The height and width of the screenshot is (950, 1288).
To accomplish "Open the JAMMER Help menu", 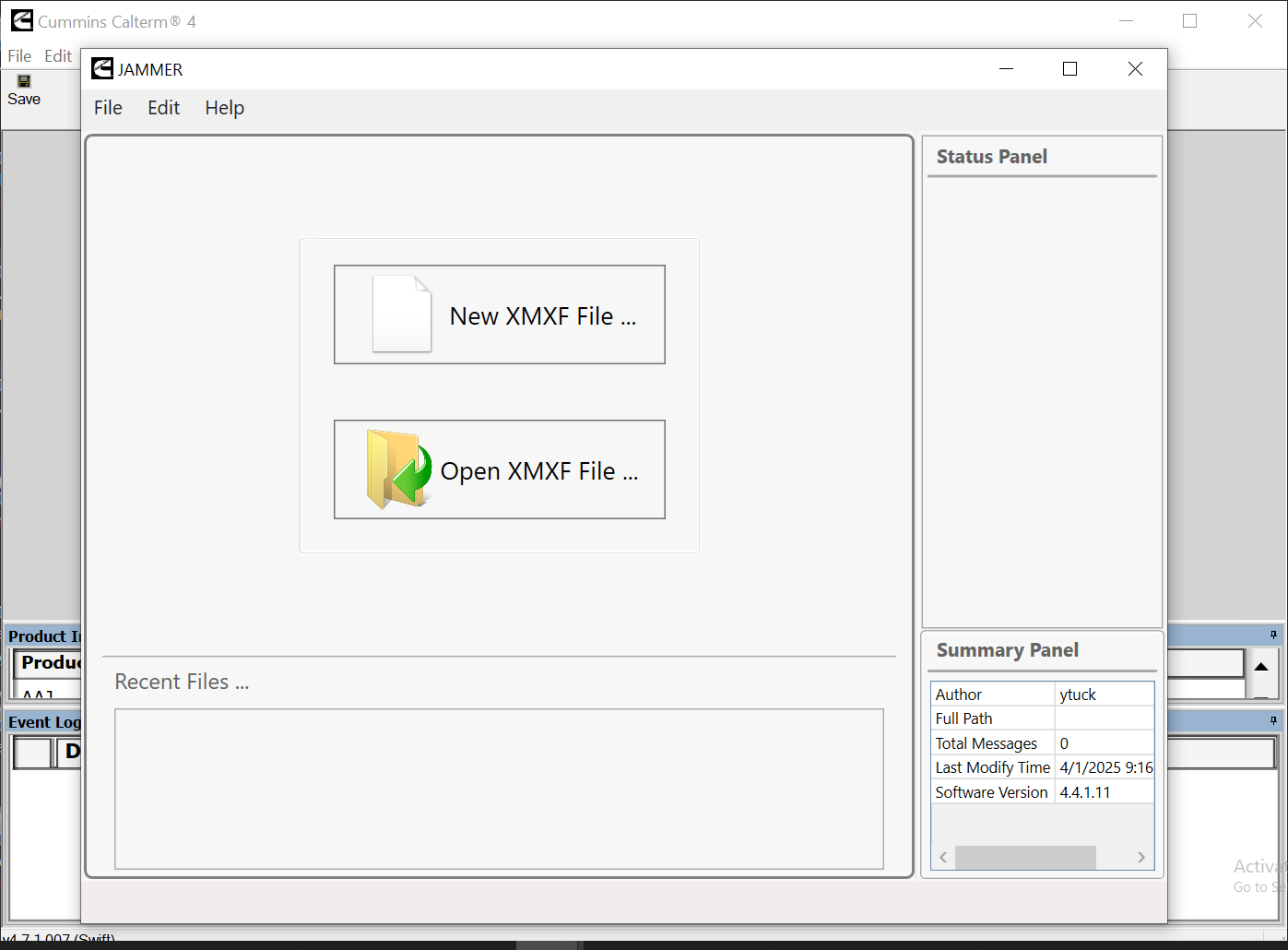I will click(x=224, y=108).
